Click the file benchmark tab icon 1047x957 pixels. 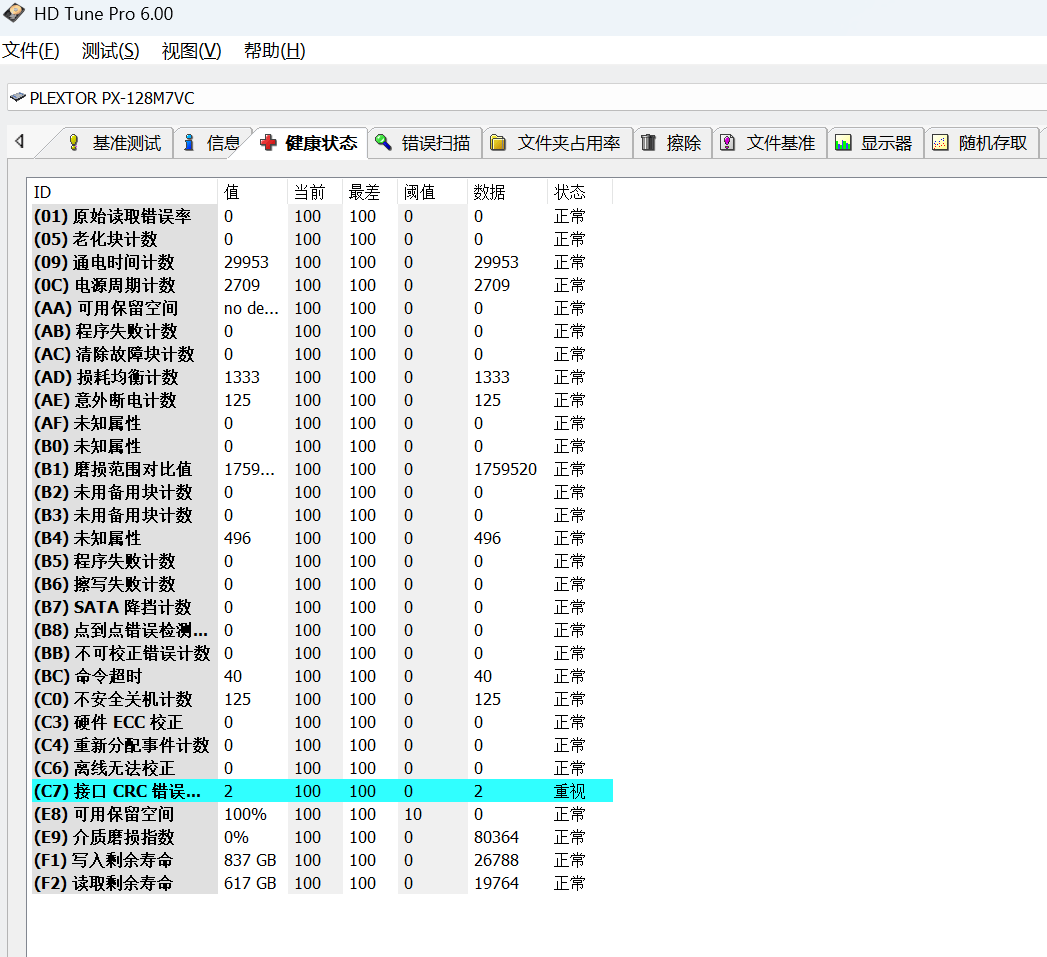click(x=728, y=142)
